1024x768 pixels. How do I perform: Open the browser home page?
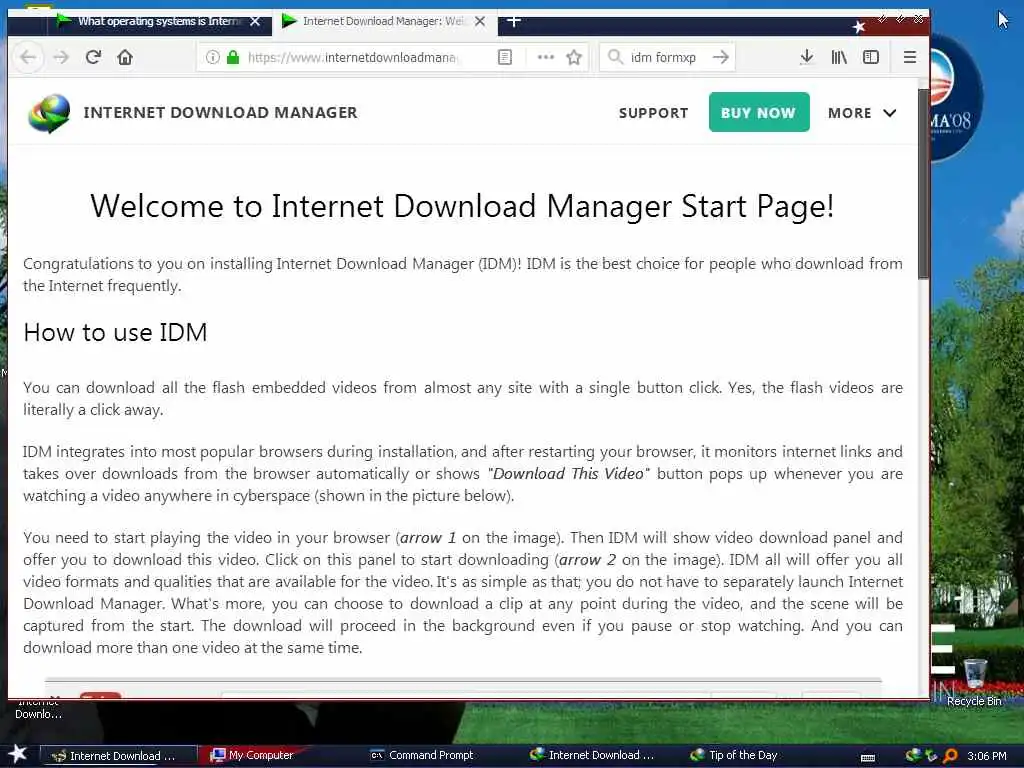(125, 57)
